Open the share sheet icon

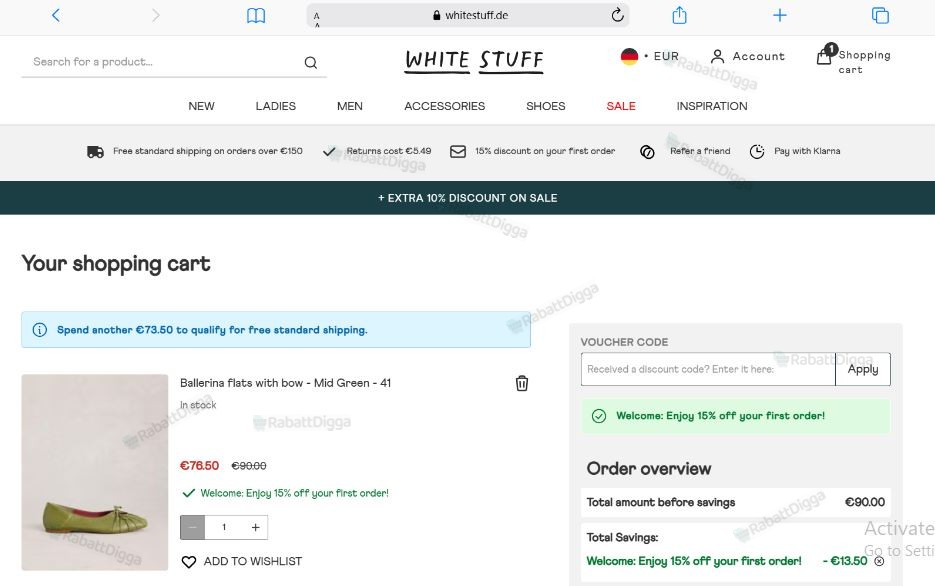pyautogui.click(x=679, y=15)
